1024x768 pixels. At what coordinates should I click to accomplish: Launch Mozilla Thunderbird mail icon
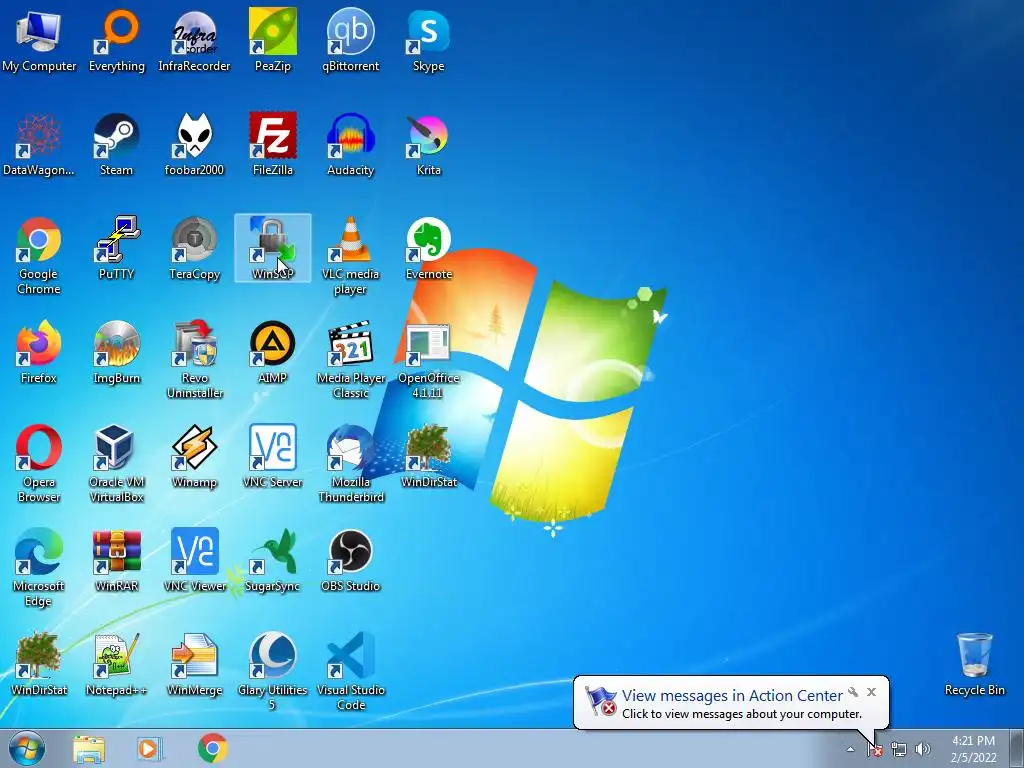[350, 464]
